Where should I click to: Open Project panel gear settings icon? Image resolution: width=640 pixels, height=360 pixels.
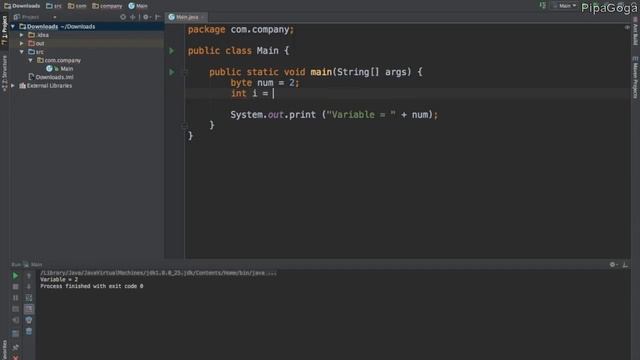[x=146, y=17]
